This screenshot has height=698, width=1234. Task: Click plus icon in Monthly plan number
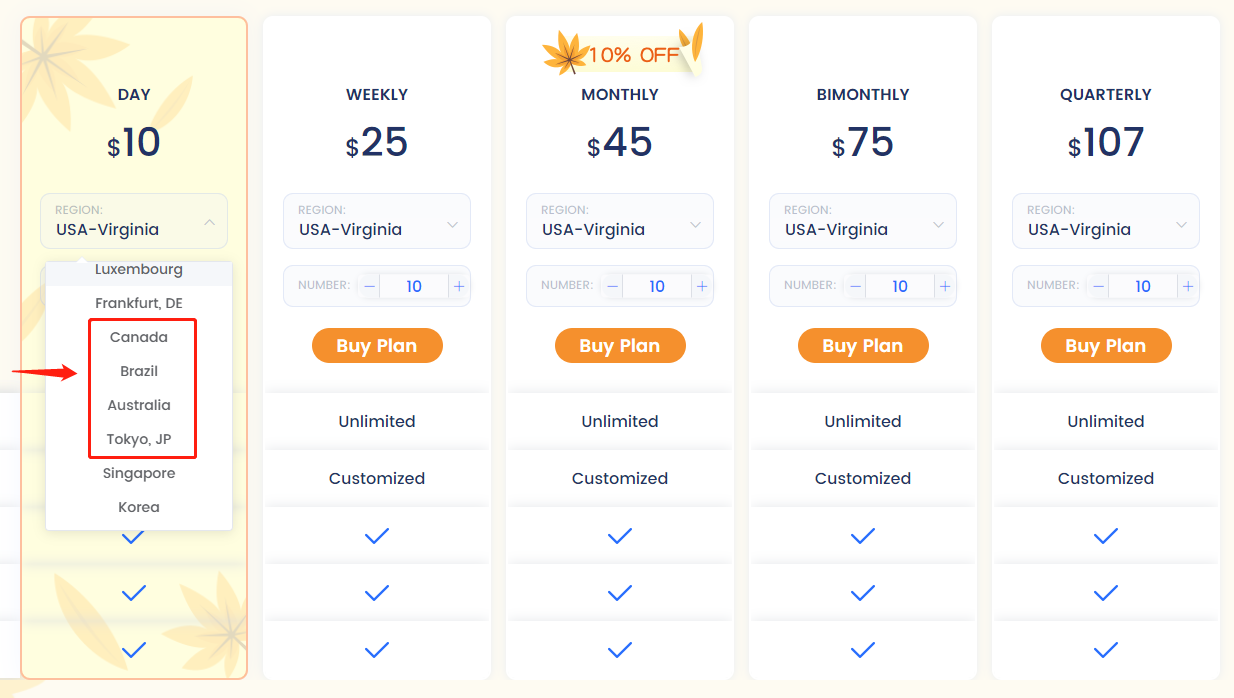(x=702, y=286)
